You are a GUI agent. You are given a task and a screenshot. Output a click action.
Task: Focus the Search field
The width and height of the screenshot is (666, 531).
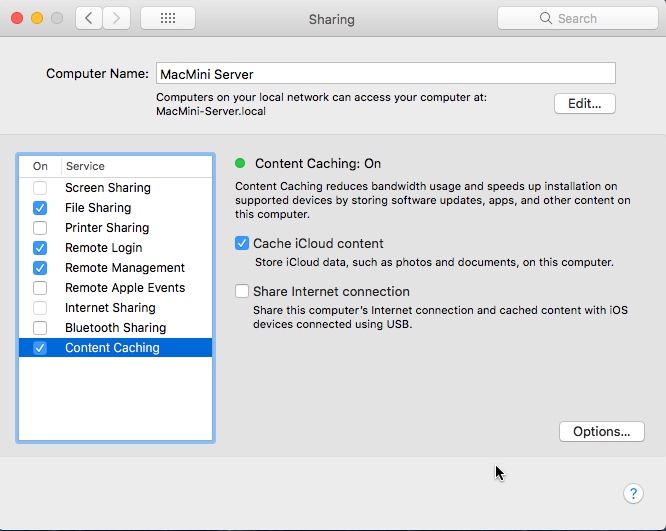pos(578,18)
